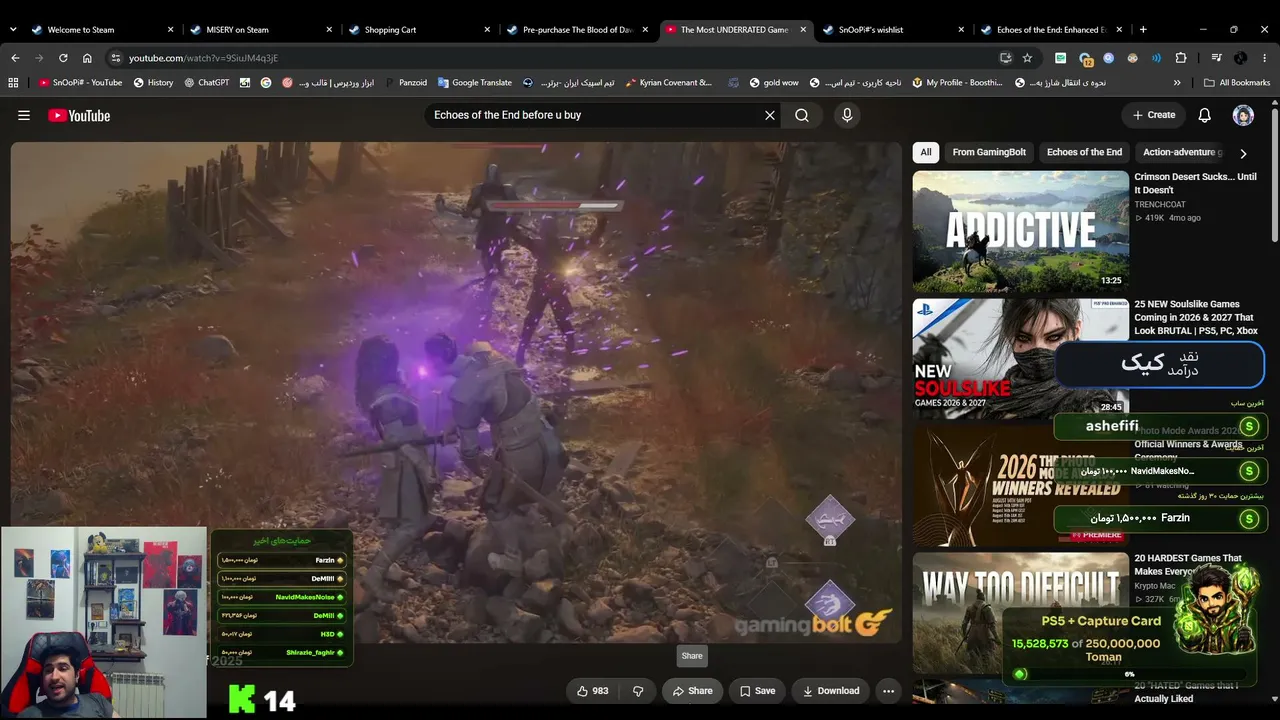Open the browser Extensions puzzle icon
This screenshot has height=720, width=1280.
[x=1181, y=58]
